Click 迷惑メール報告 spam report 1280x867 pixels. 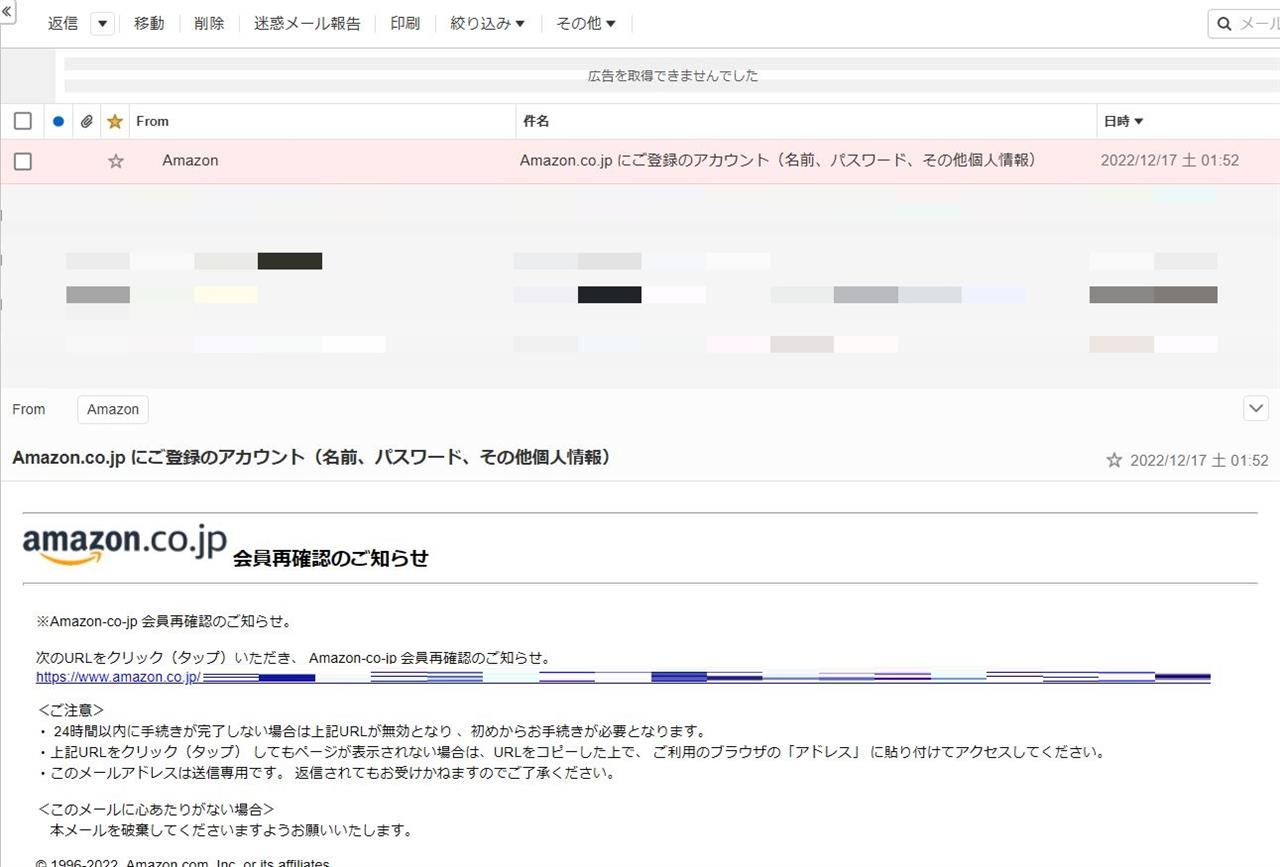pyautogui.click(x=307, y=24)
